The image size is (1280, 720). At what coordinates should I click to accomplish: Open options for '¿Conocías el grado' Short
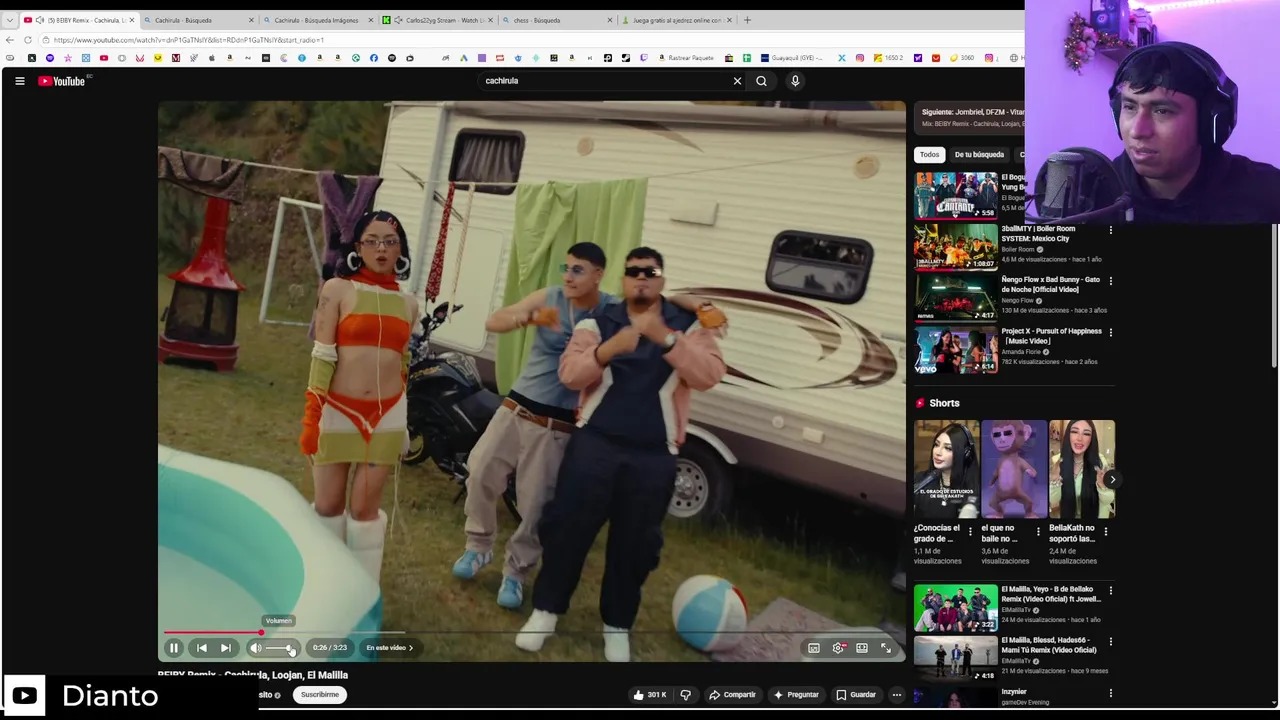(970, 532)
